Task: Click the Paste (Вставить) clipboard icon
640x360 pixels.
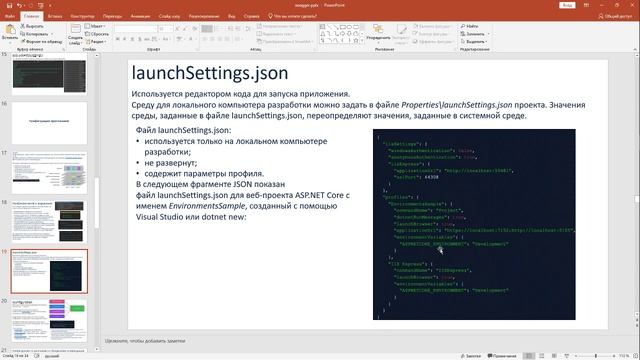Action: click(x=10, y=30)
